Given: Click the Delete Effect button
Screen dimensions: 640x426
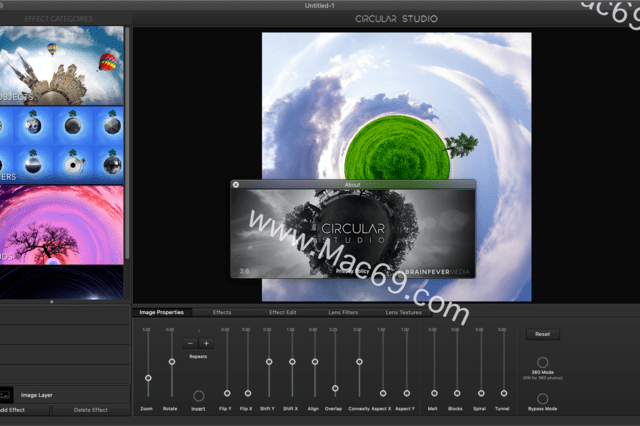Looking at the screenshot, I should (x=91, y=410).
